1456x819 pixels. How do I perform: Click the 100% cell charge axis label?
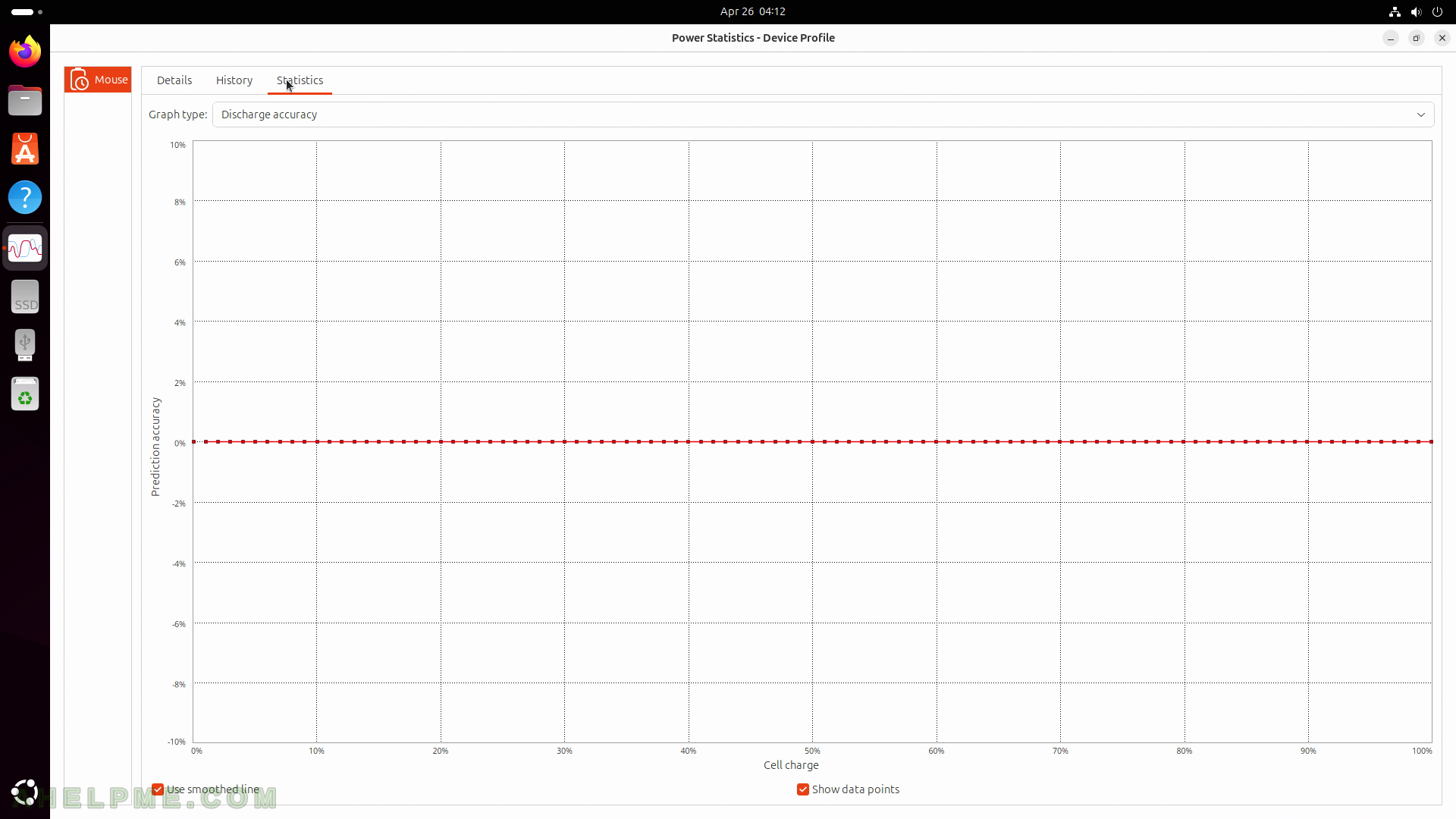tap(1422, 751)
